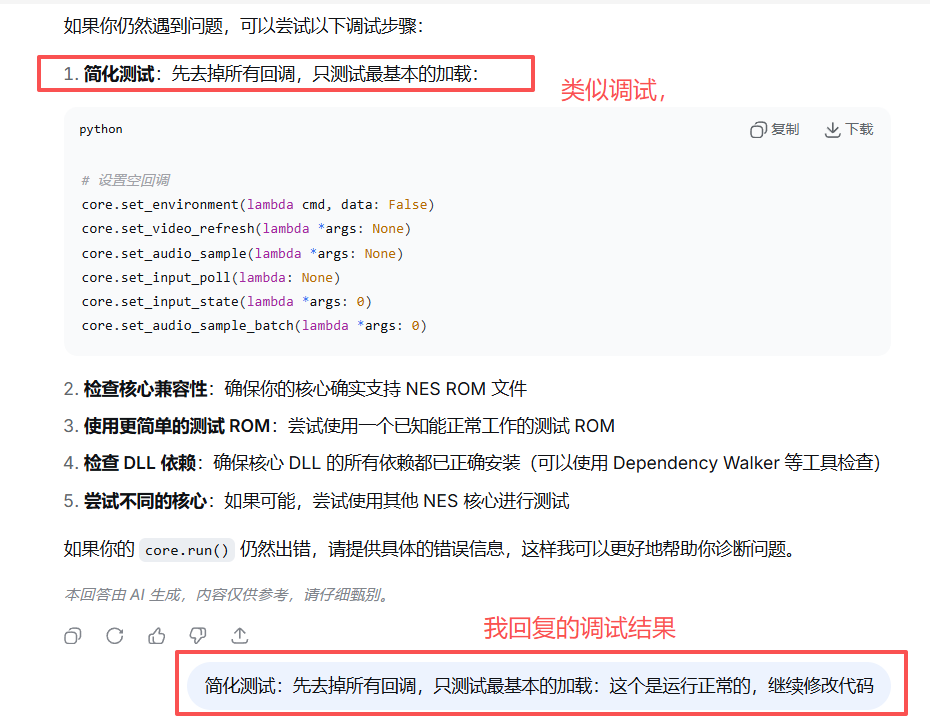Click the 使用更简单的测试 ROM item
The height and width of the screenshot is (719, 930).
point(177,426)
